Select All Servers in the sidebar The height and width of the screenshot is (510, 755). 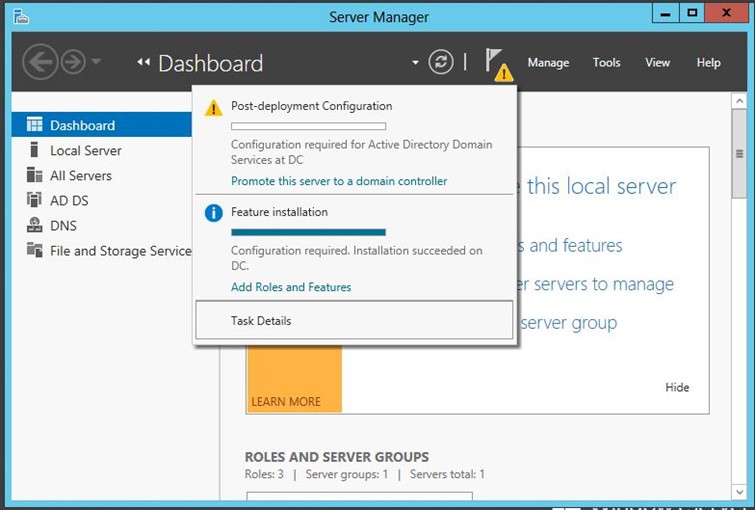[102, 175]
